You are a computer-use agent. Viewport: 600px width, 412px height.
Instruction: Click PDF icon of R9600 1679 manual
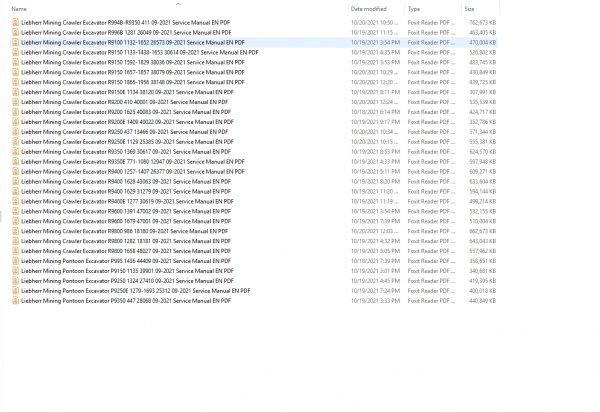point(15,221)
